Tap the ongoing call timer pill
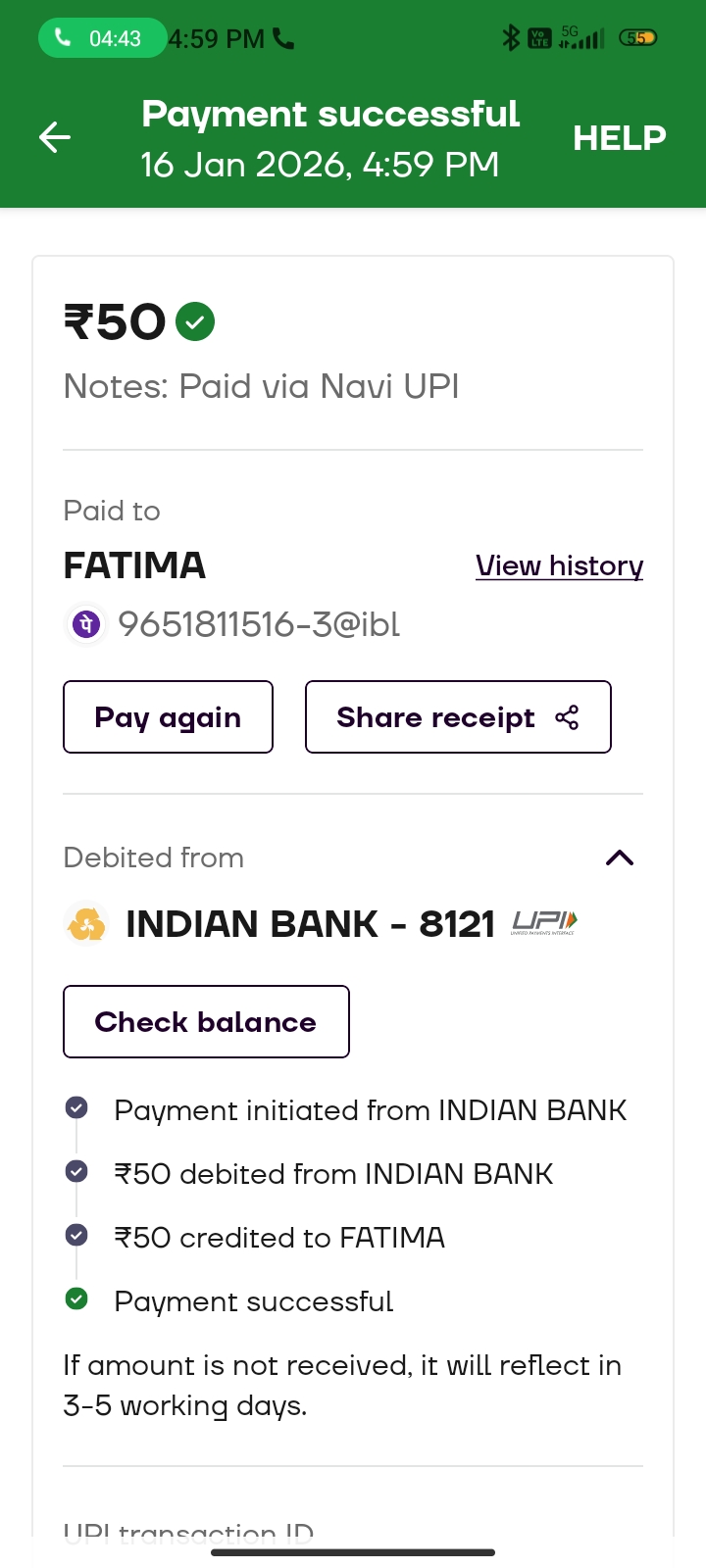This screenshot has height=1568, width=706. click(x=101, y=38)
